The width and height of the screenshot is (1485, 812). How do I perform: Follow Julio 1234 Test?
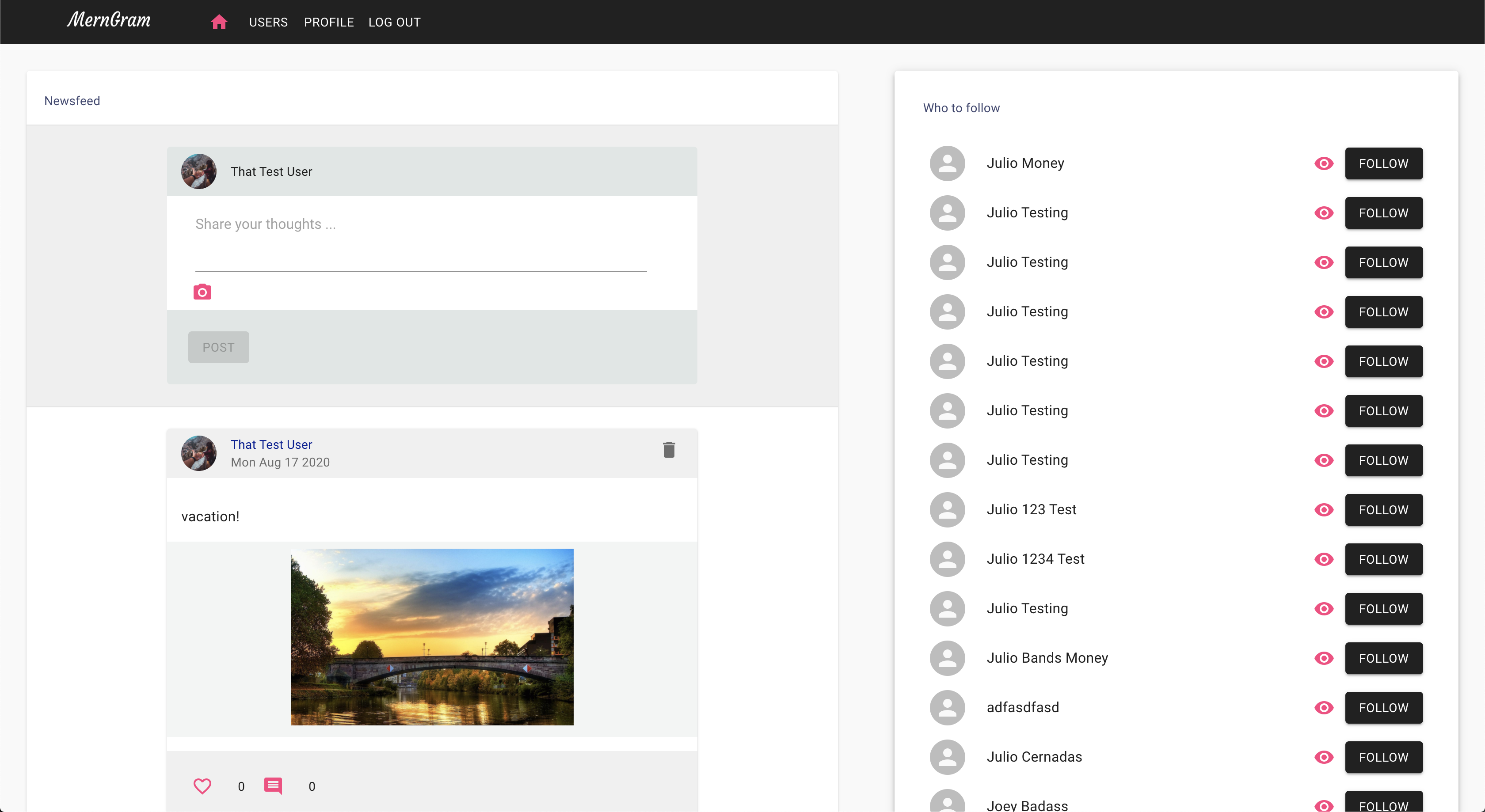(1383, 560)
